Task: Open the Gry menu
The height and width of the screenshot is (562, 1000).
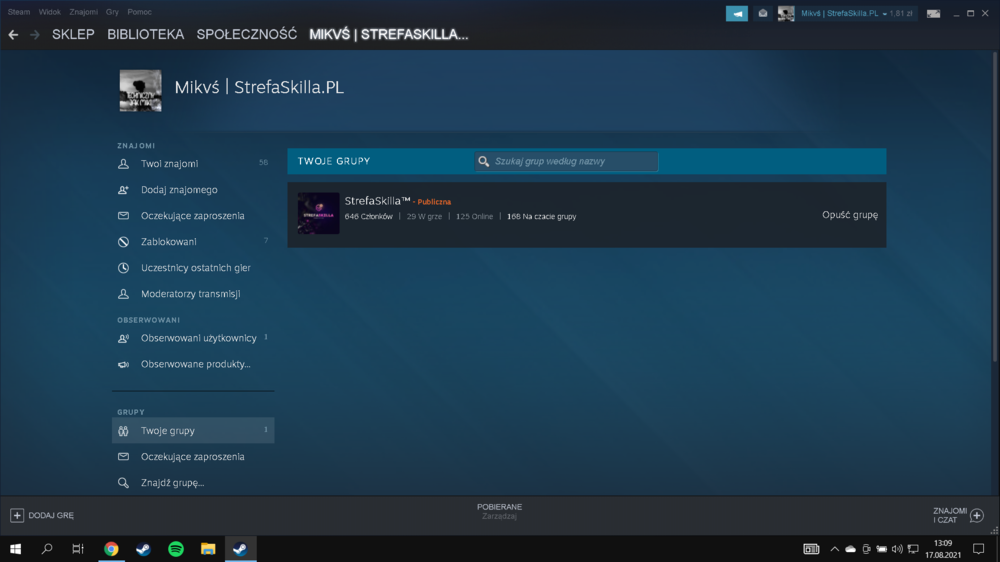Action: click(x=112, y=12)
